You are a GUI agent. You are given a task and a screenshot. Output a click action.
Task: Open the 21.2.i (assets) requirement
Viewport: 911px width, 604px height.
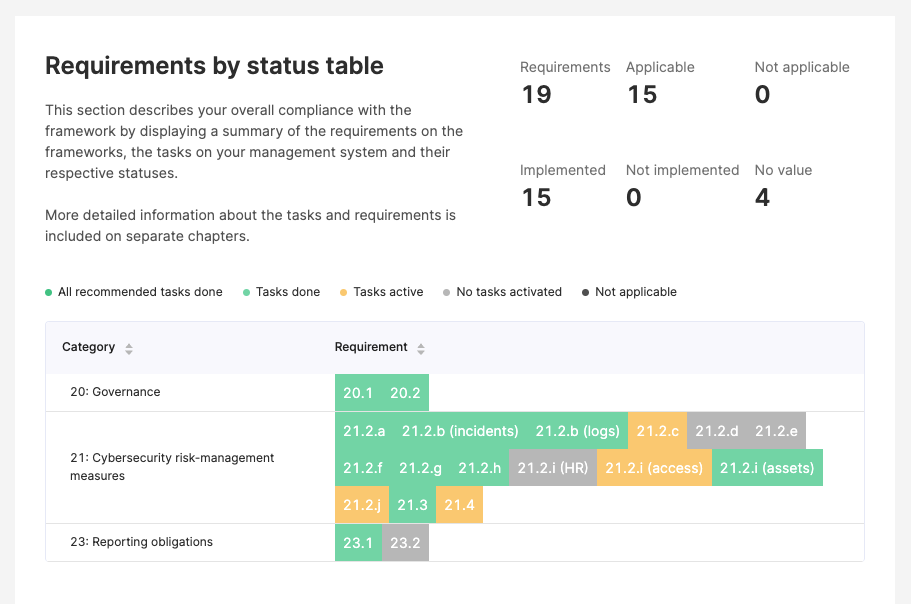click(767, 467)
